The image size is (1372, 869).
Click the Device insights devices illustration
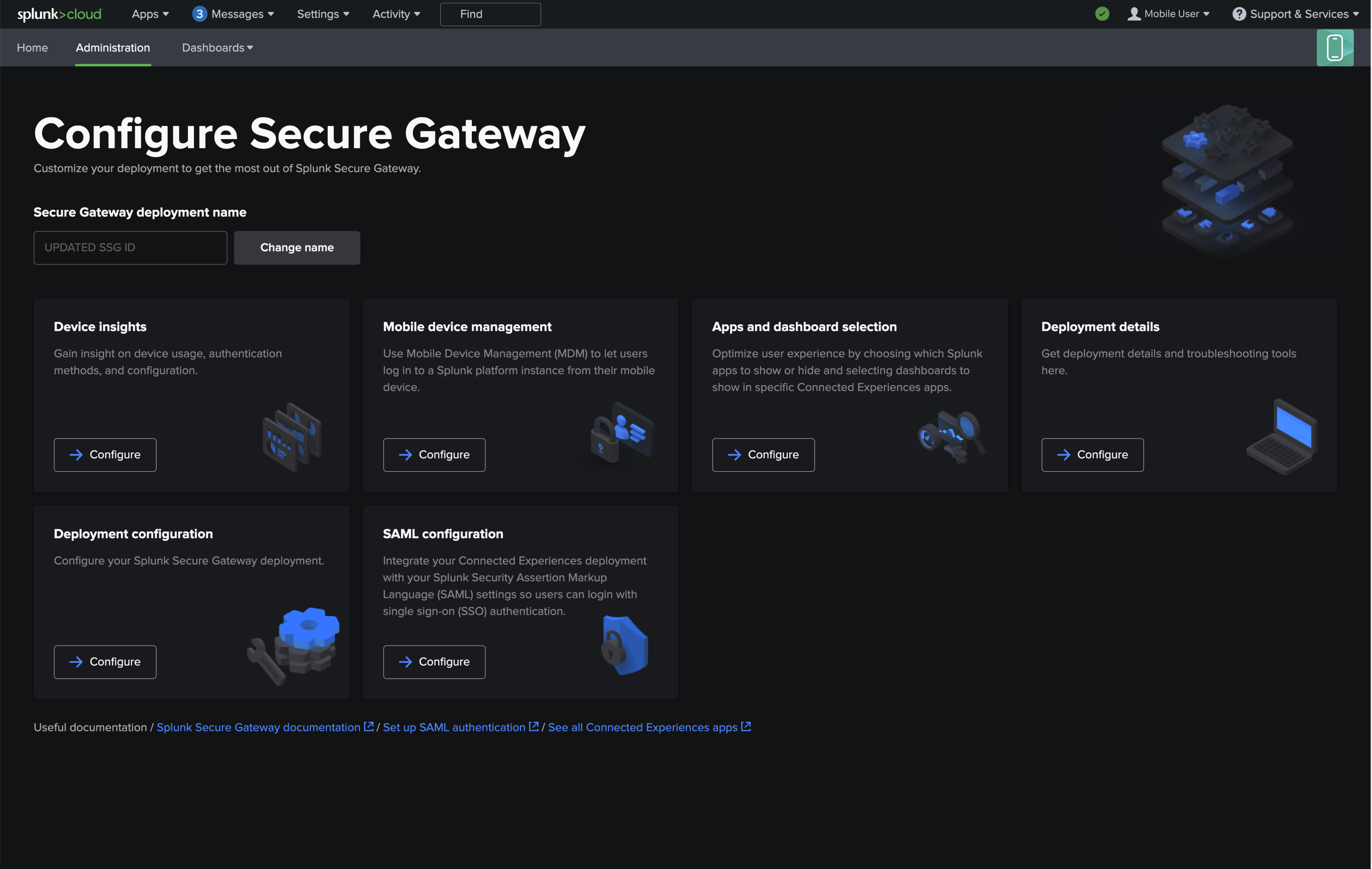[x=292, y=436]
